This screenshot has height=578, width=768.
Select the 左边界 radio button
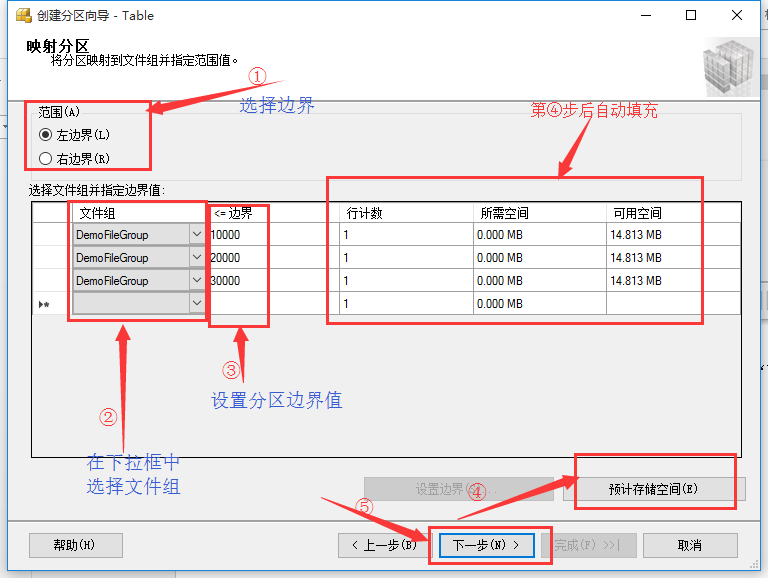45,134
